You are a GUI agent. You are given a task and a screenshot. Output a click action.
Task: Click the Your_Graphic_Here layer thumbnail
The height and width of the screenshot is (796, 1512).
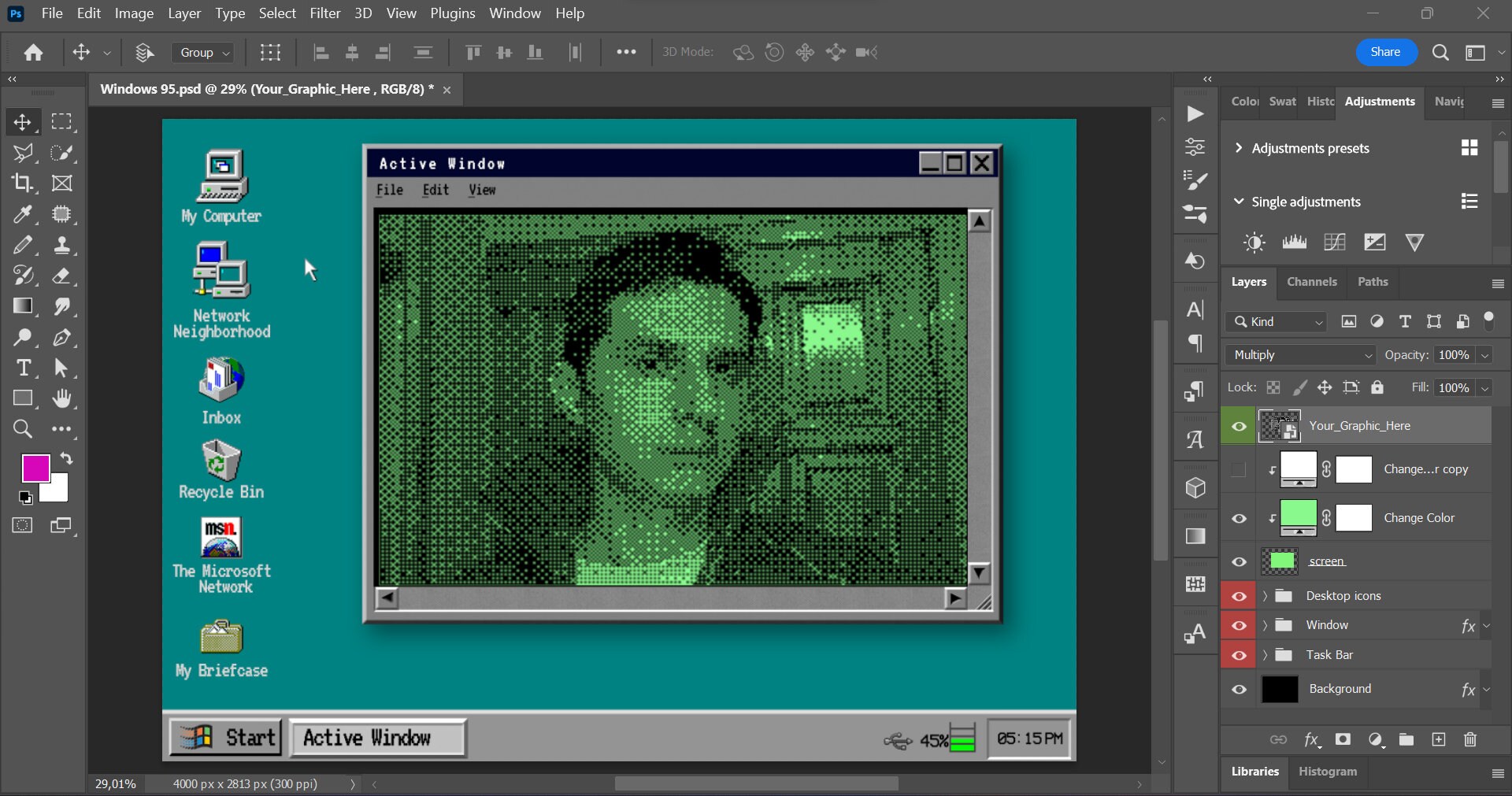(x=1280, y=426)
